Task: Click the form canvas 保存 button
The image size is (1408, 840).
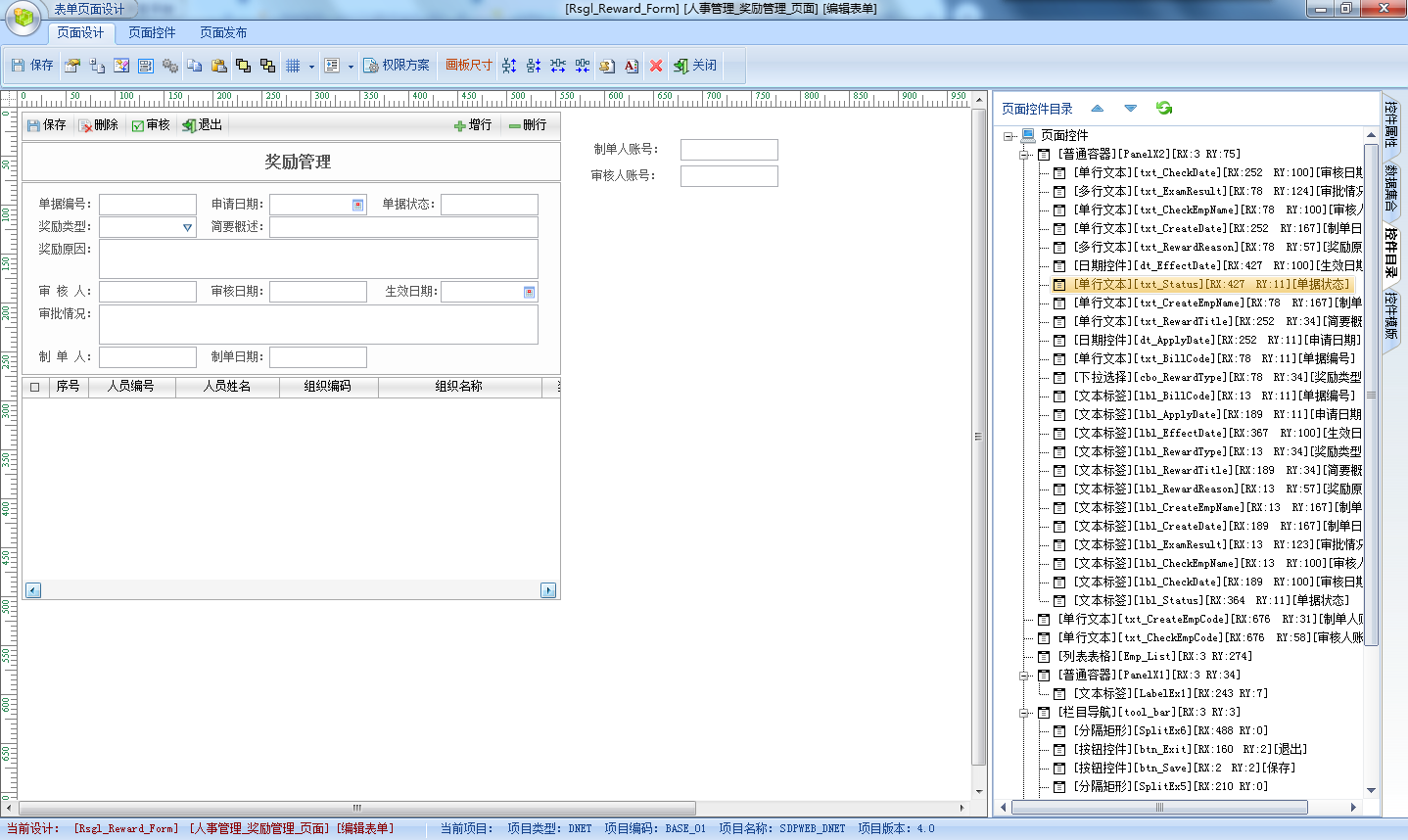Action: 46,125
